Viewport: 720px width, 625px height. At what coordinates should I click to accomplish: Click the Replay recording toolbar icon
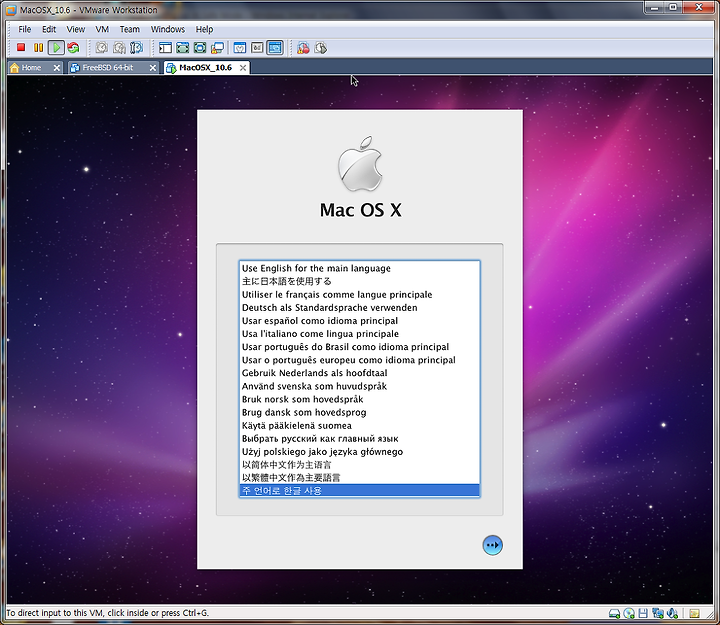click(x=321, y=47)
